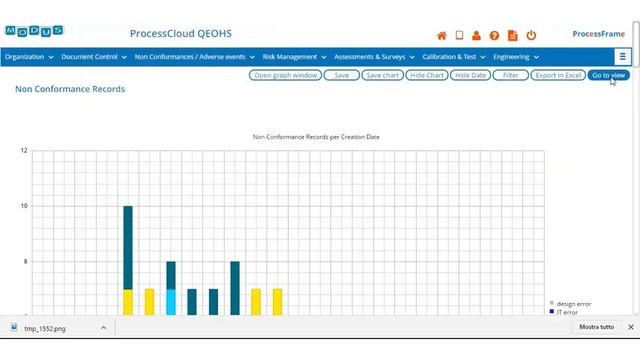Click the IT error legend label

[567, 312]
